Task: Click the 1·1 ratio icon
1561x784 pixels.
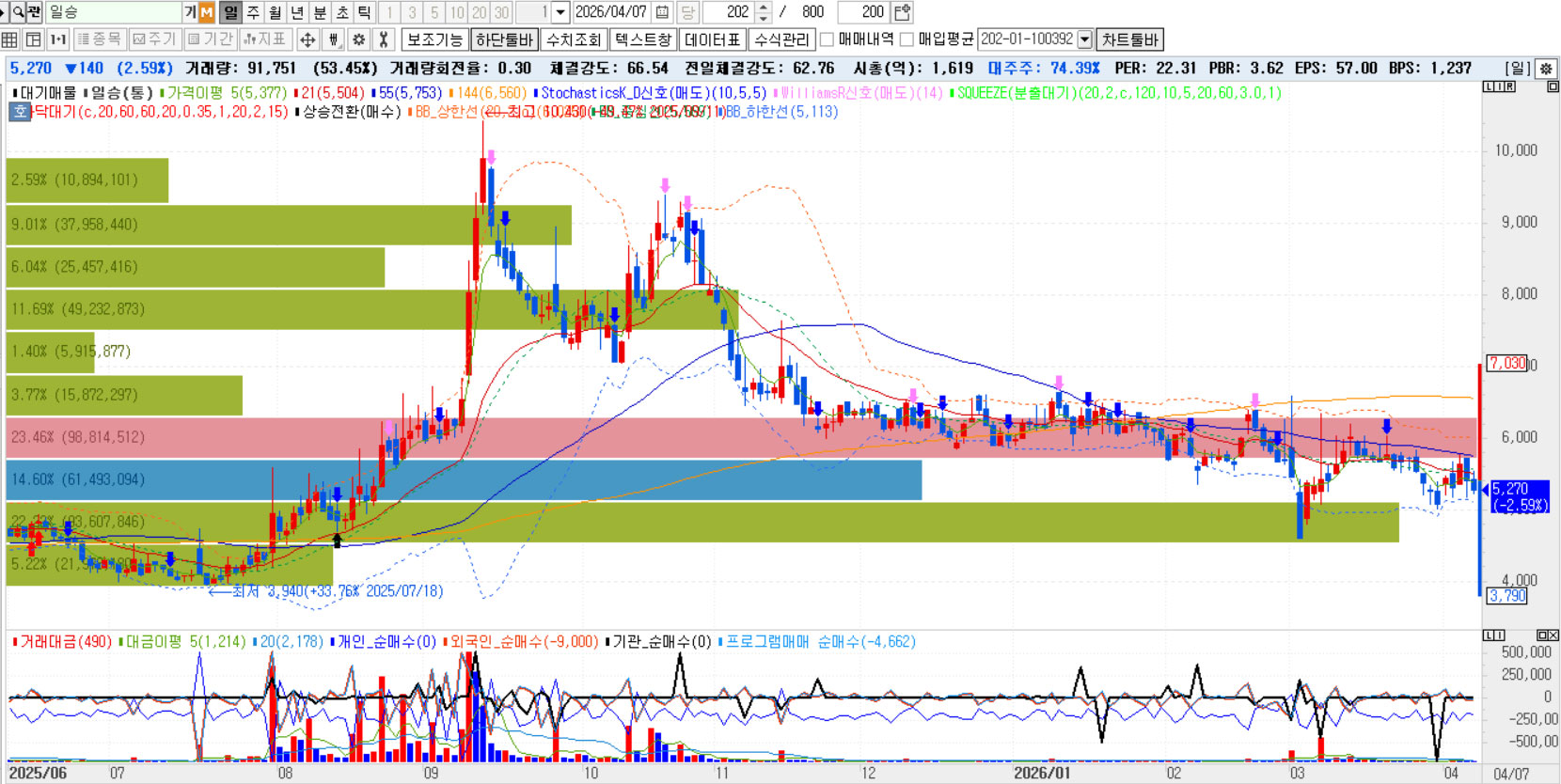Action: [x=57, y=39]
